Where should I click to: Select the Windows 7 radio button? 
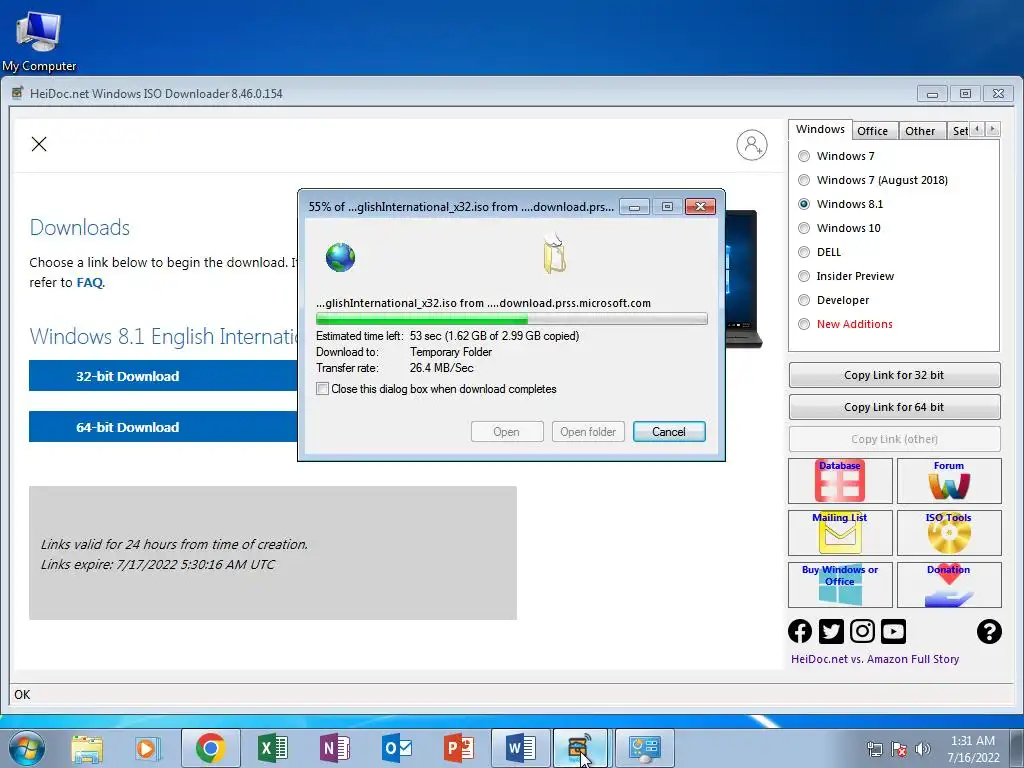tap(804, 156)
